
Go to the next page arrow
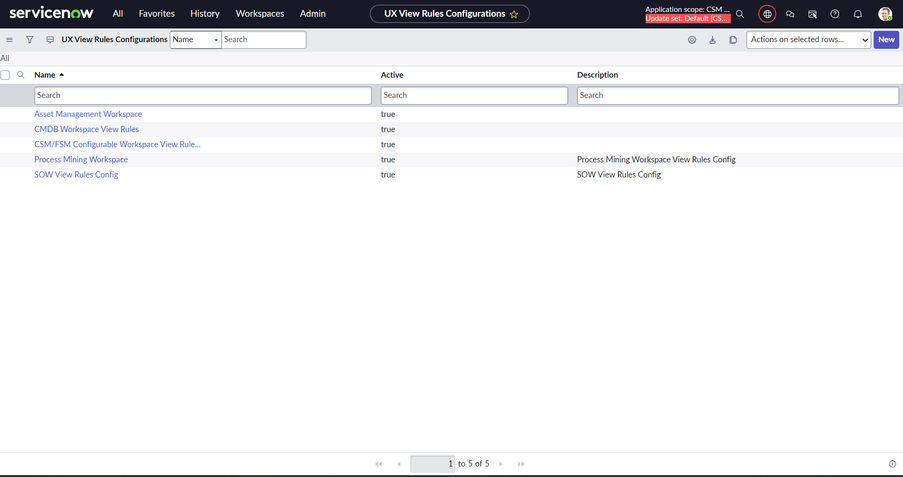coord(500,464)
